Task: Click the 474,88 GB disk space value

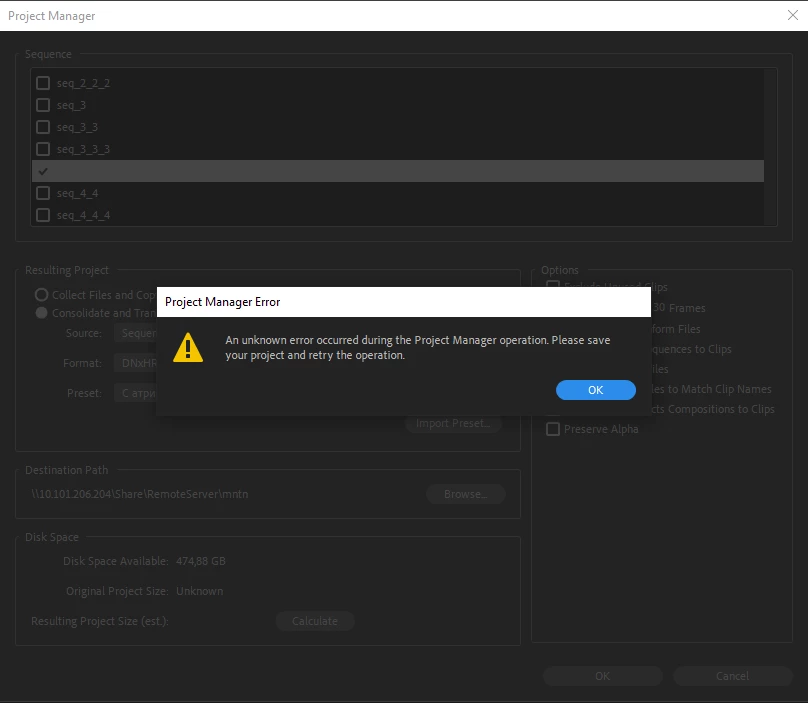Action: click(x=201, y=561)
